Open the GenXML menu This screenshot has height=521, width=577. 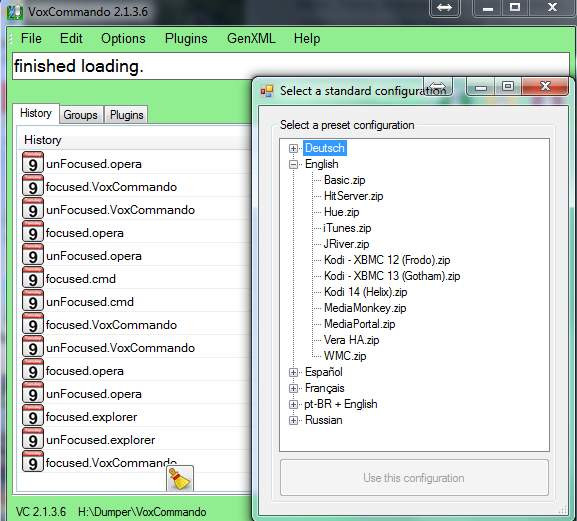click(x=251, y=38)
